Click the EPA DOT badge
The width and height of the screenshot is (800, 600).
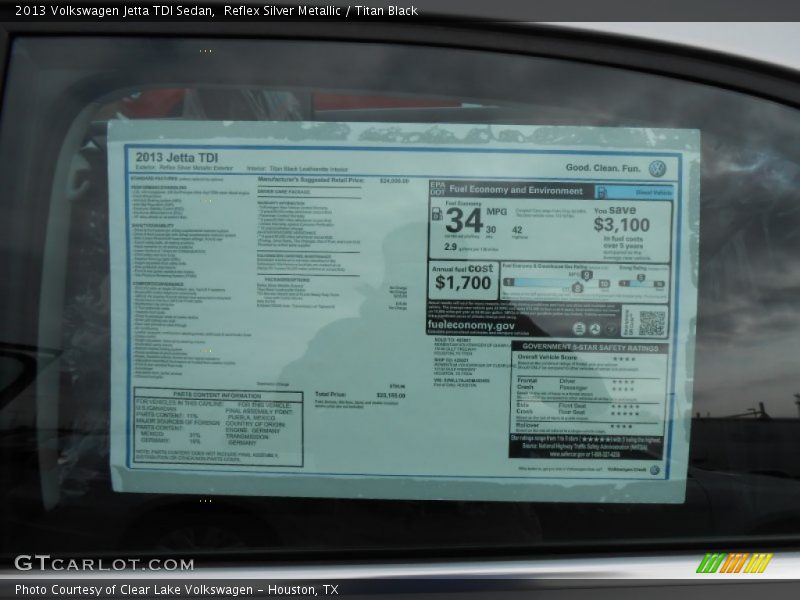pyautogui.click(x=437, y=188)
